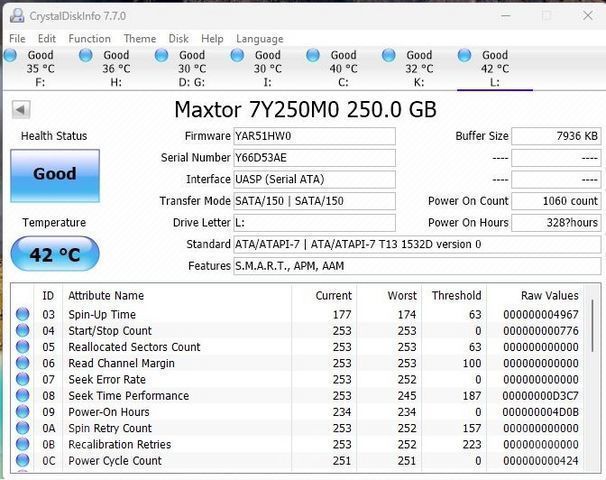Screen dimensions: 606x480
Task: Click status orb of Power Cycle Count row
Action: 22,460
